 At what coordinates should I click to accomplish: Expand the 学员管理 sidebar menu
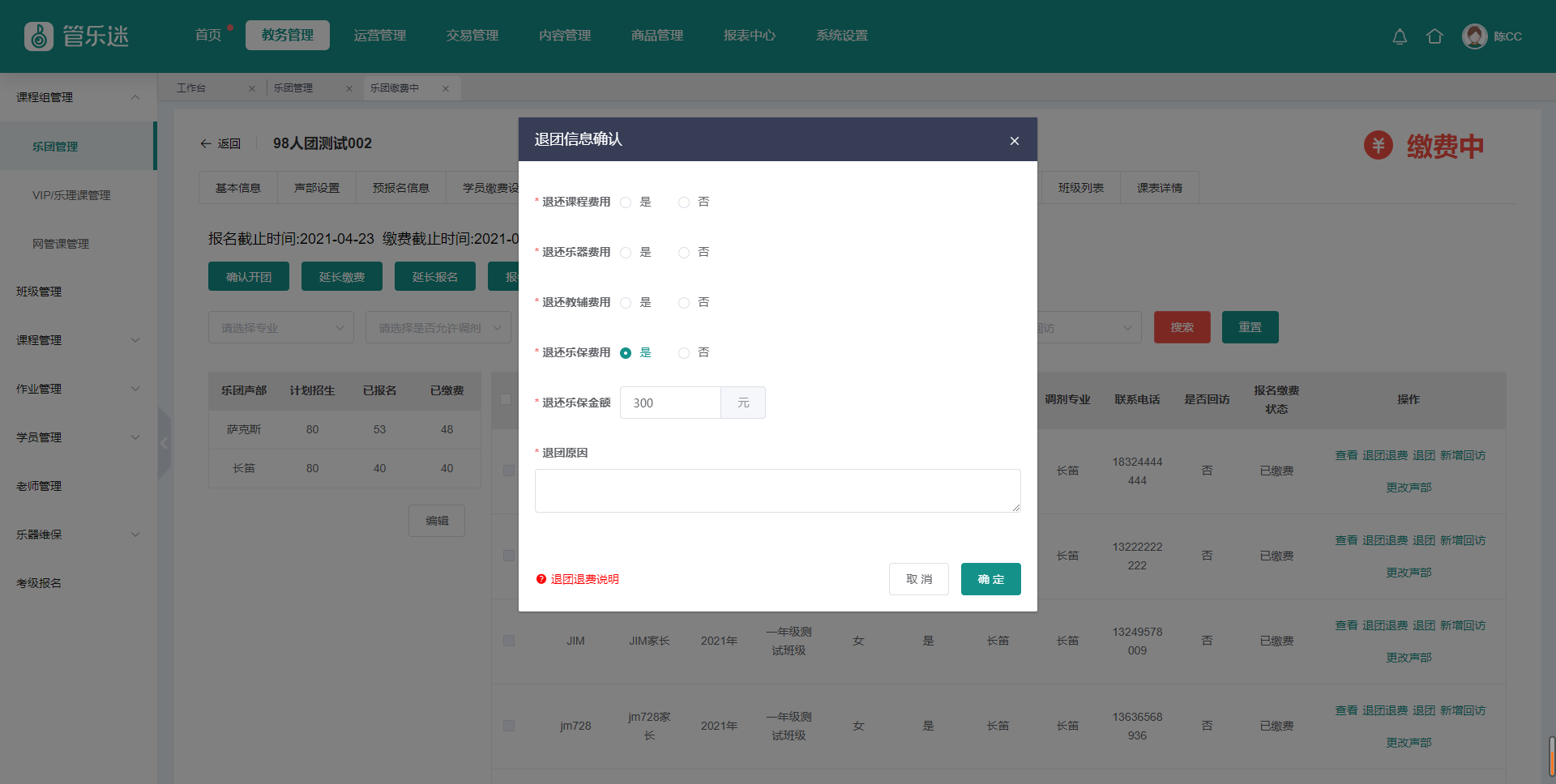[x=135, y=437]
